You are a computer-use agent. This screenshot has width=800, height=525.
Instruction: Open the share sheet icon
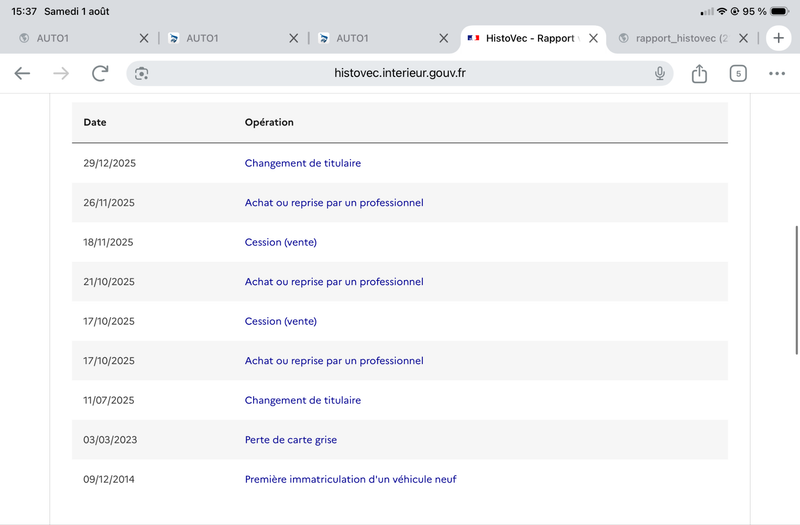tap(699, 73)
